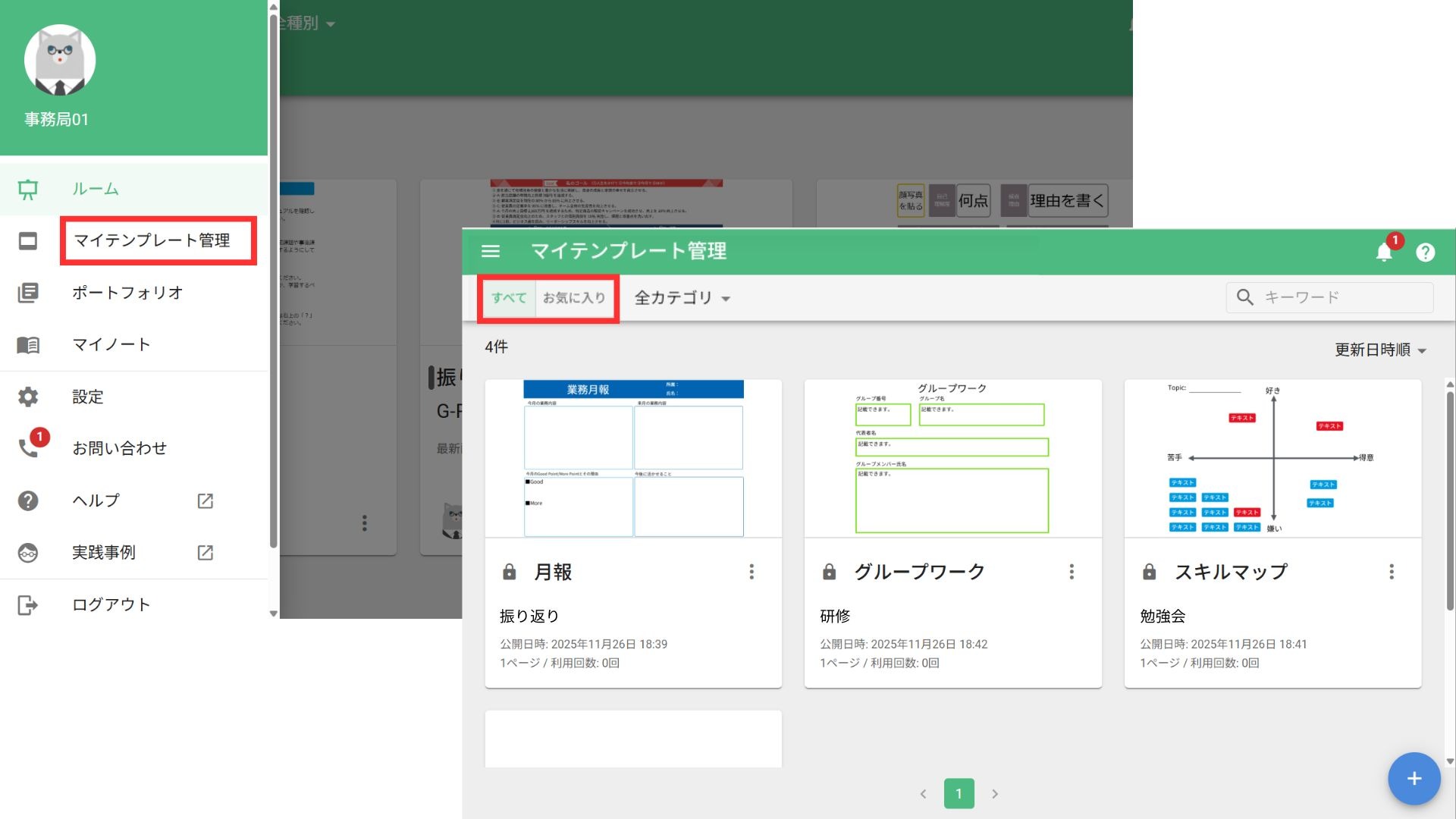
Task: Click ログアウト in the sidebar
Action: pyautogui.click(x=111, y=604)
